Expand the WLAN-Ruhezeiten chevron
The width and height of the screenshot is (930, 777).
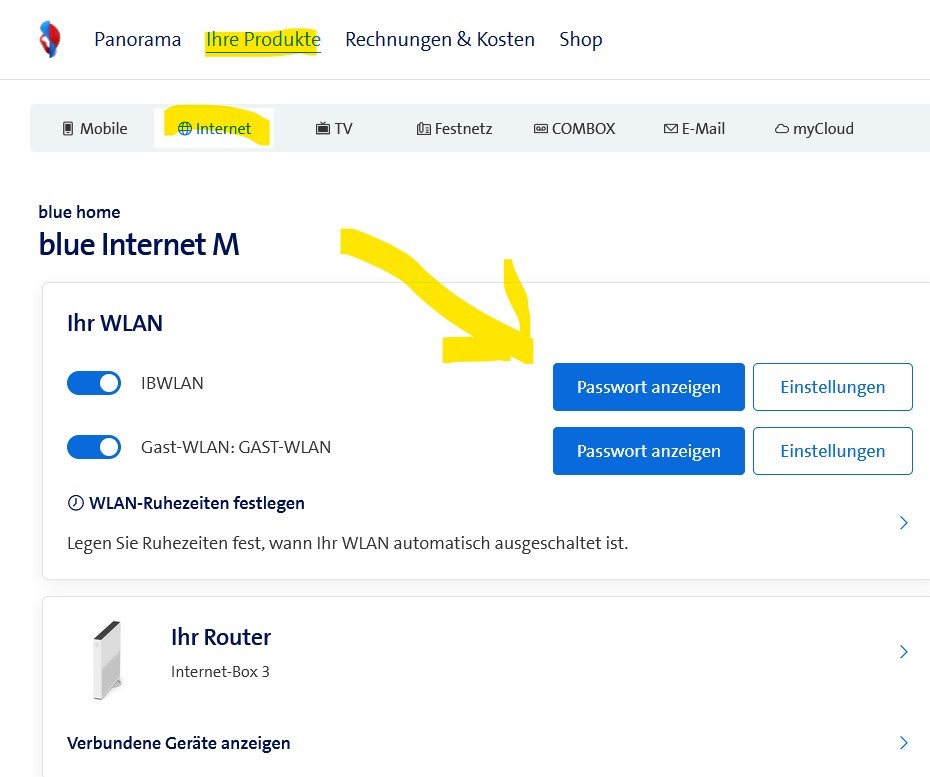903,522
